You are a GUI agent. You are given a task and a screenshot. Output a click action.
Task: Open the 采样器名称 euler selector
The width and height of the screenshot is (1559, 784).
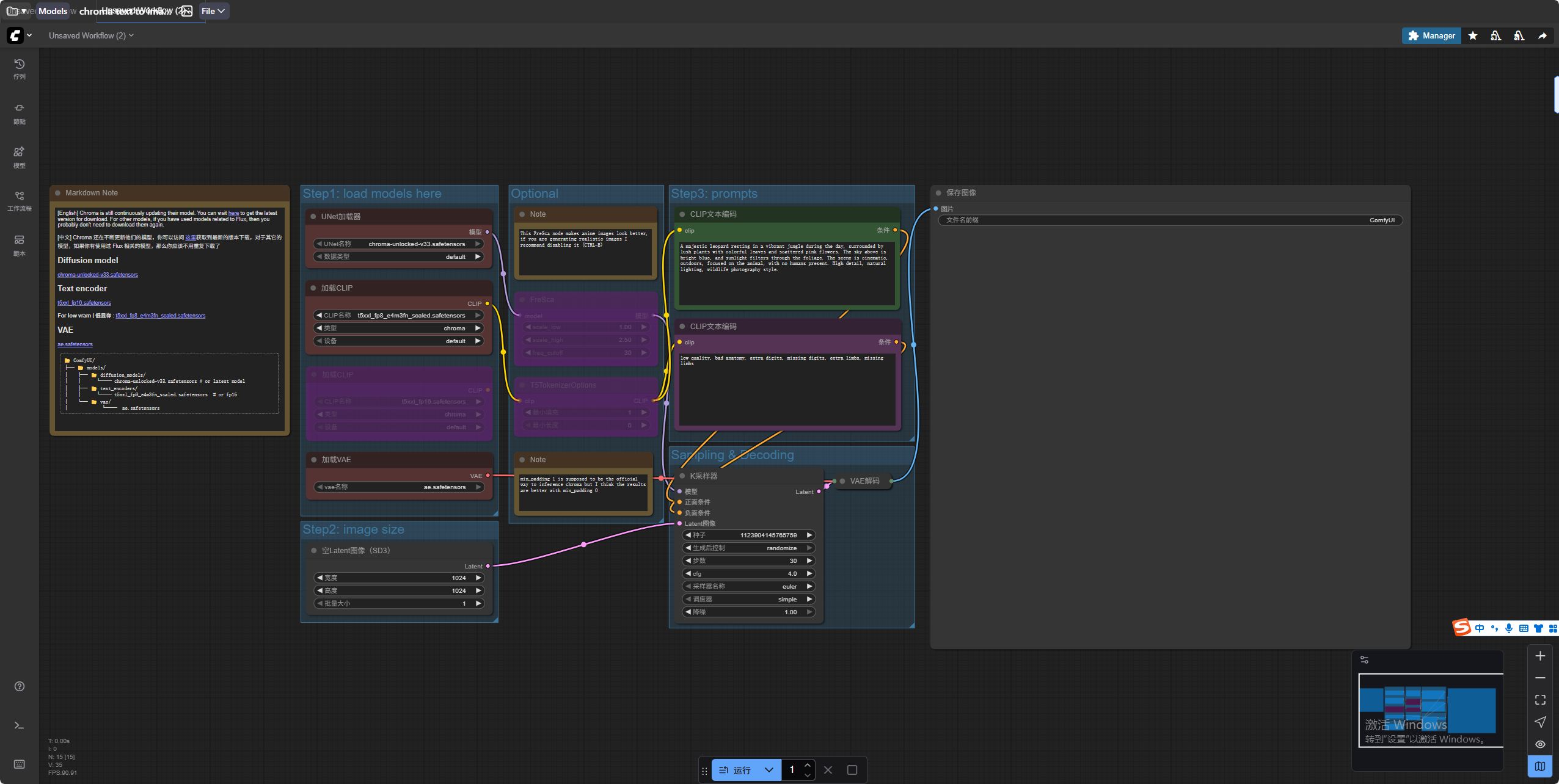point(749,586)
